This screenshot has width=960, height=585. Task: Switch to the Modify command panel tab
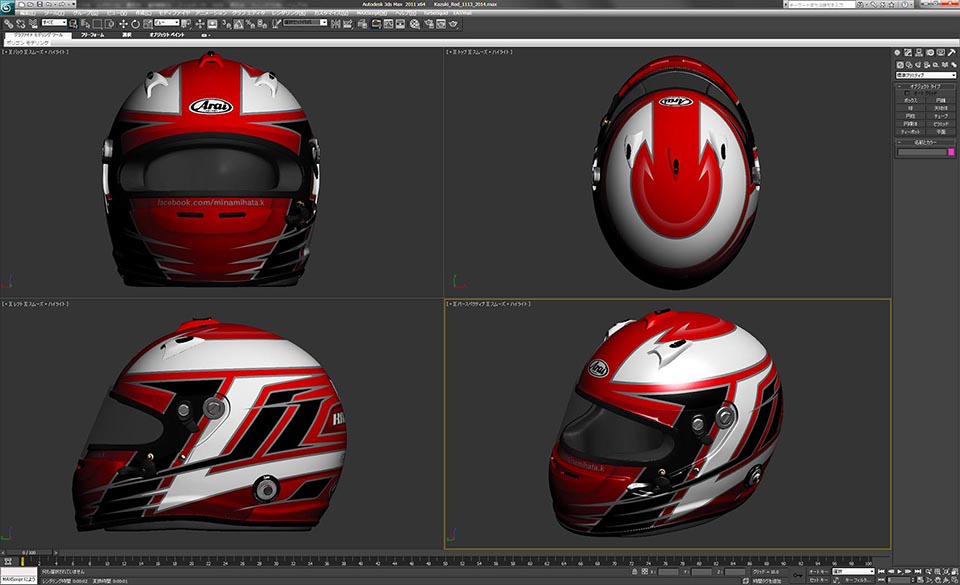coord(908,53)
